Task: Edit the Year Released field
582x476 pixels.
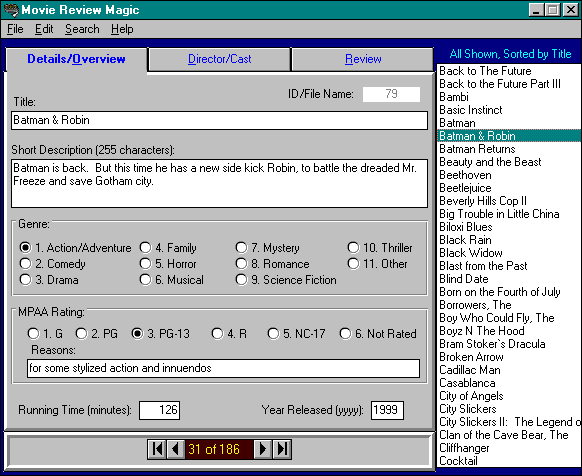Action: [x=387, y=410]
